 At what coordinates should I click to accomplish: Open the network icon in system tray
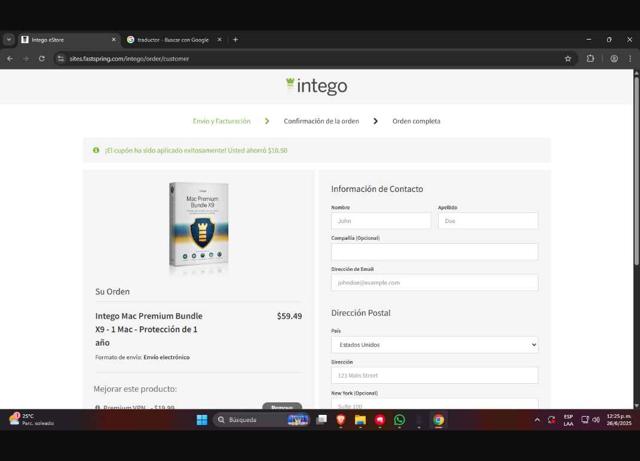coord(585,420)
